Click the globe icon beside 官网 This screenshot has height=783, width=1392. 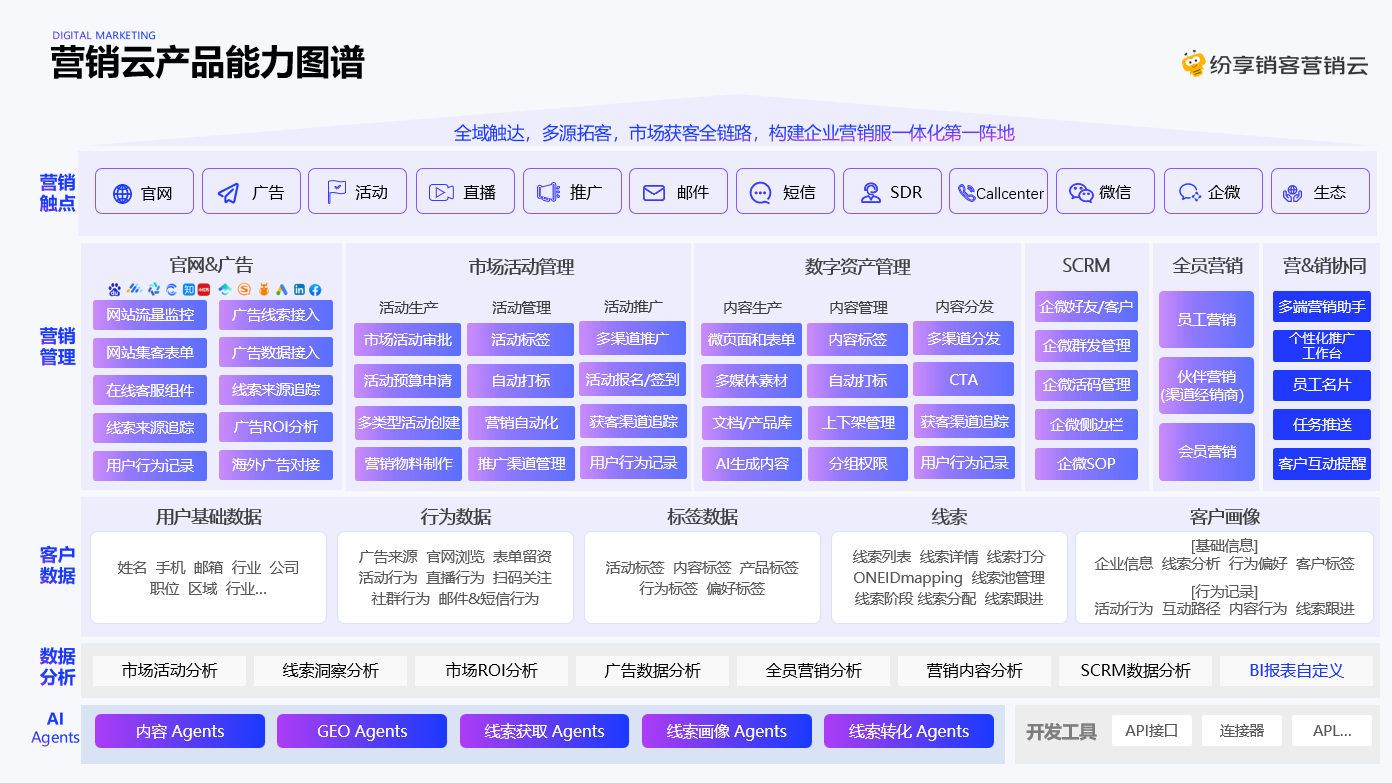(122, 194)
